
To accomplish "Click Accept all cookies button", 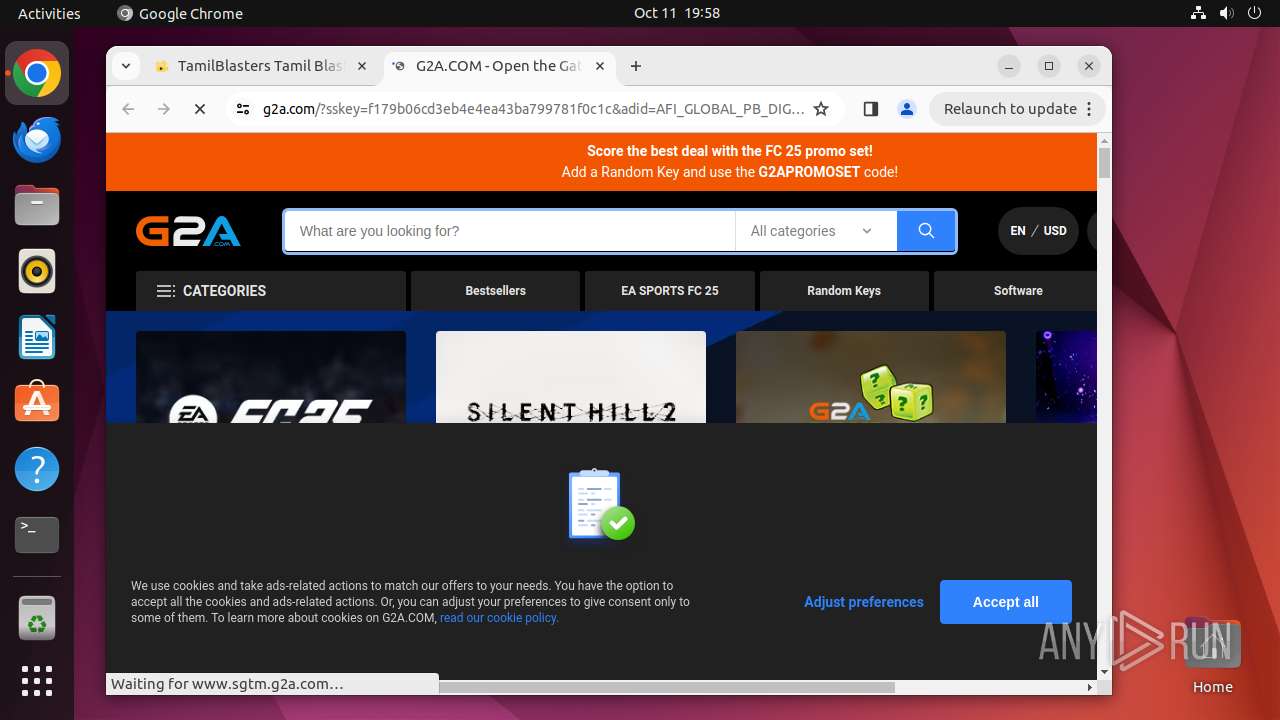I will [1006, 602].
